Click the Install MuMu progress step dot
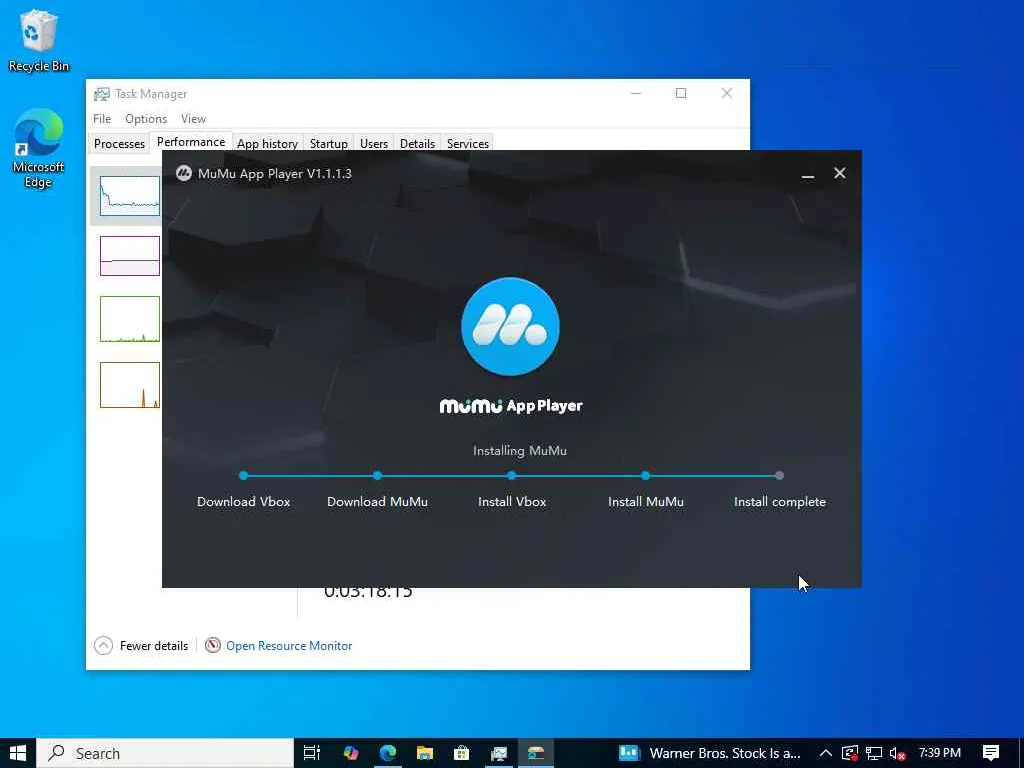 [x=645, y=475]
